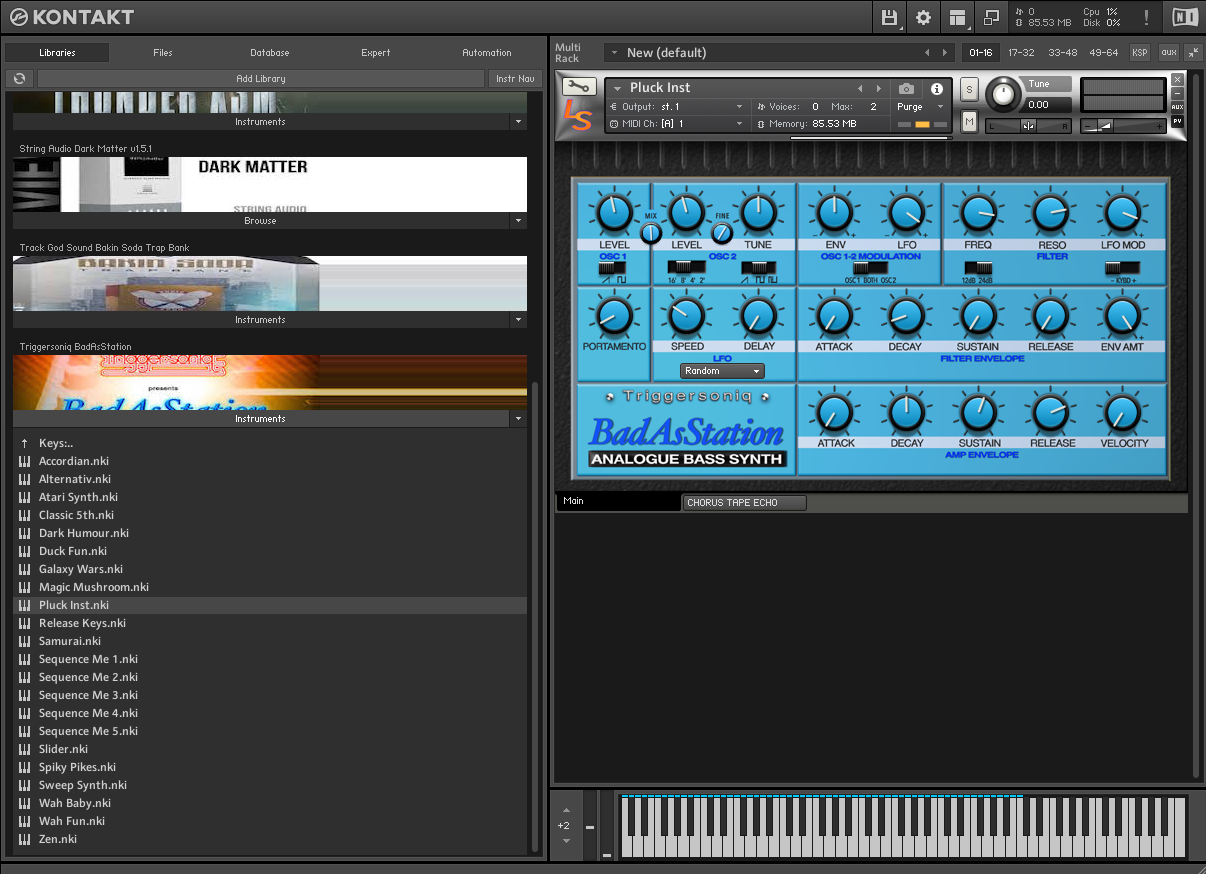Click the OSC 1 LEVEL knob
Image resolution: width=1206 pixels, height=874 pixels.
pyautogui.click(x=614, y=213)
